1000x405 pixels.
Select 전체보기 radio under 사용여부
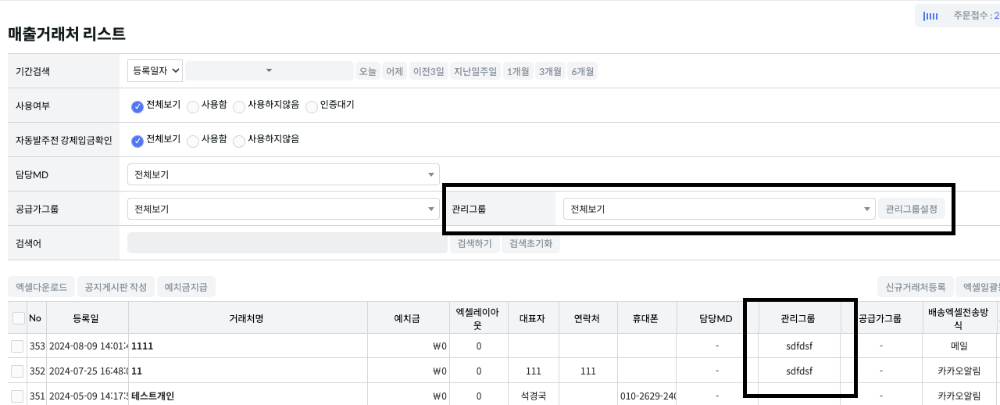click(x=136, y=107)
